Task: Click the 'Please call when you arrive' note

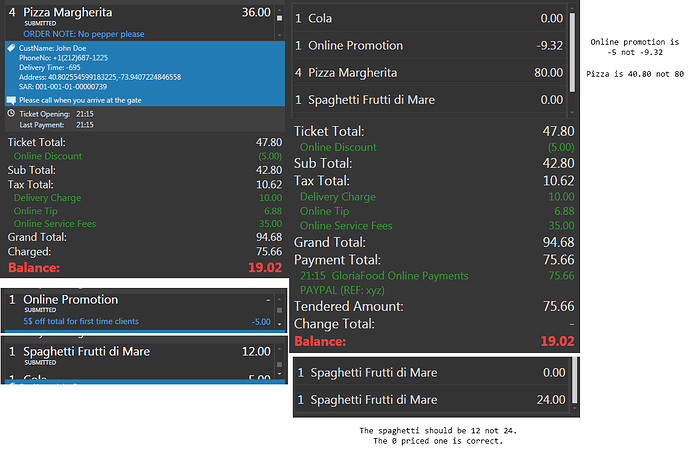Action: tap(80, 100)
